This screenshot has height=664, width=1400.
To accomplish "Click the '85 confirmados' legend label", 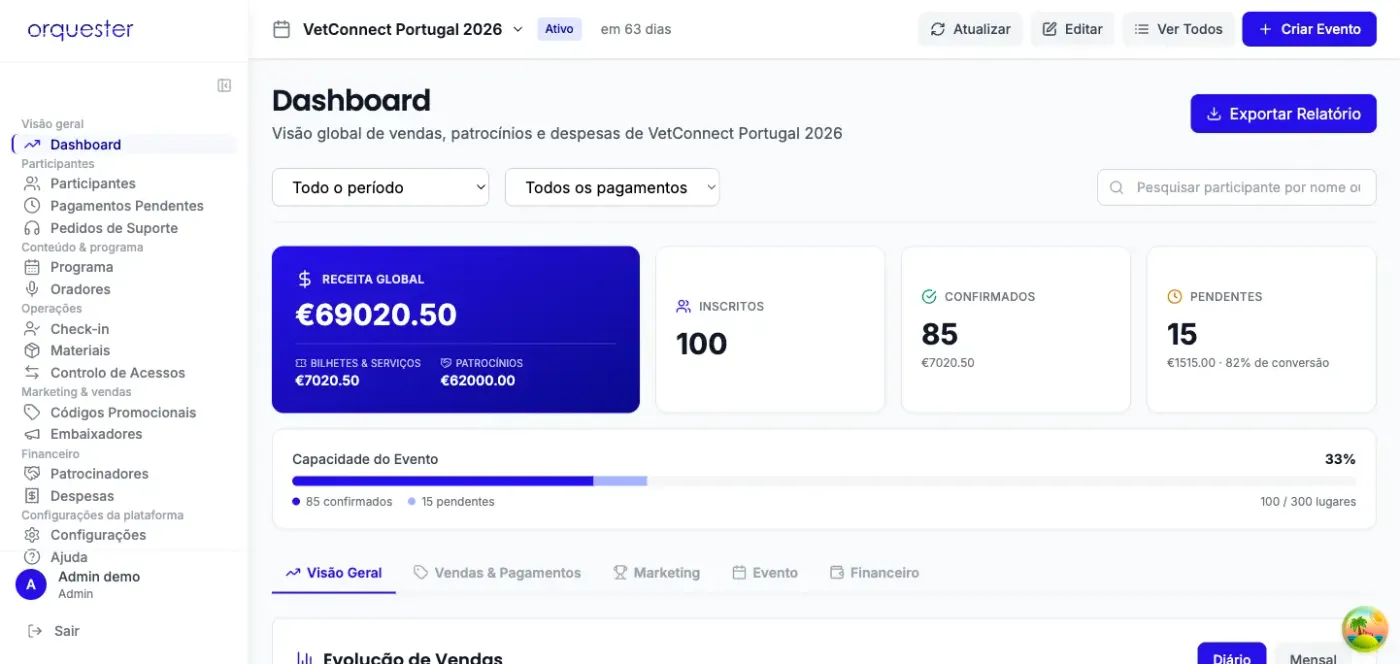I will 349,501.
